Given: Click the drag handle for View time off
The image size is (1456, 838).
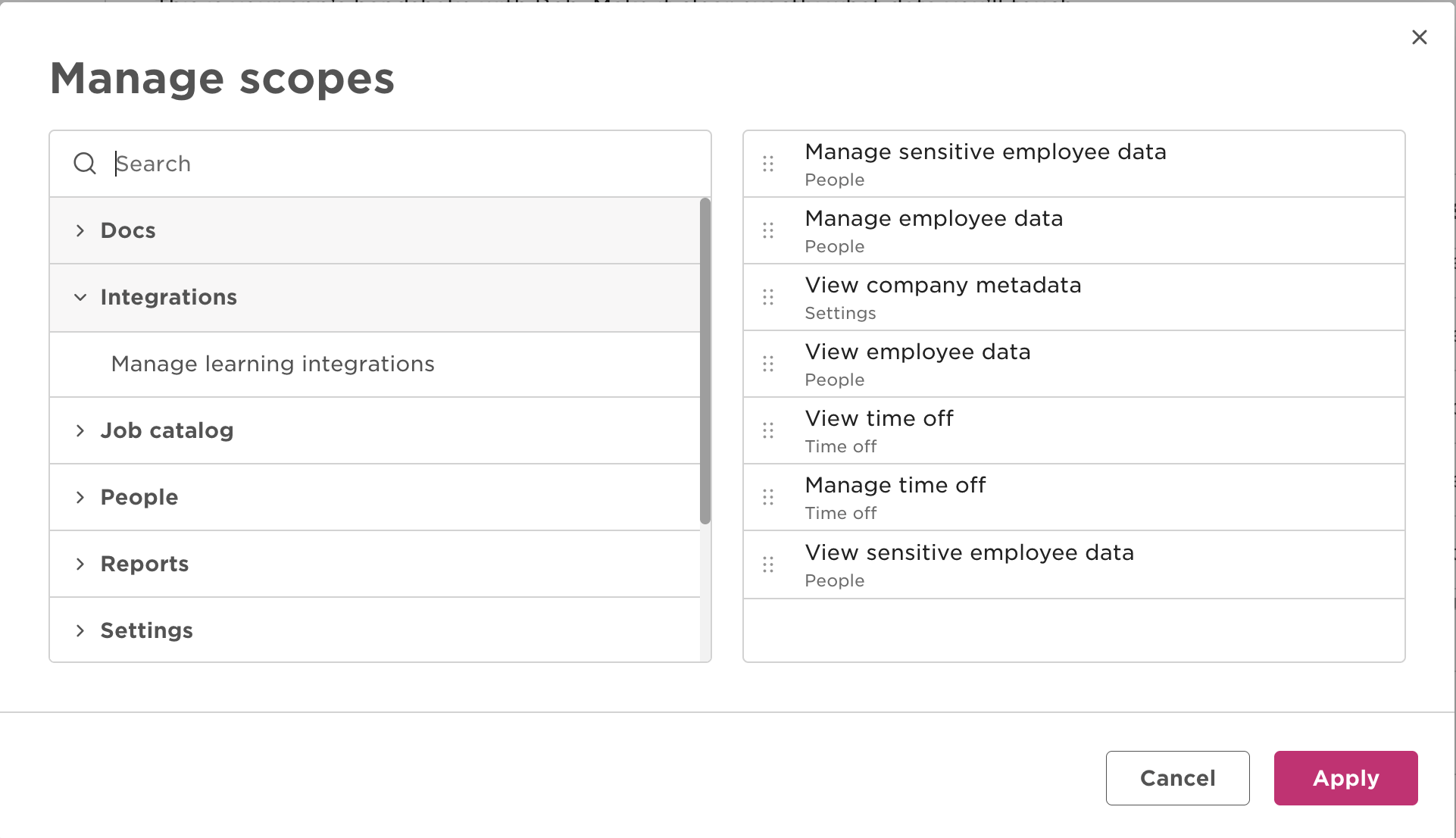Looking at the screenshot, I should (x=768, y=430).
